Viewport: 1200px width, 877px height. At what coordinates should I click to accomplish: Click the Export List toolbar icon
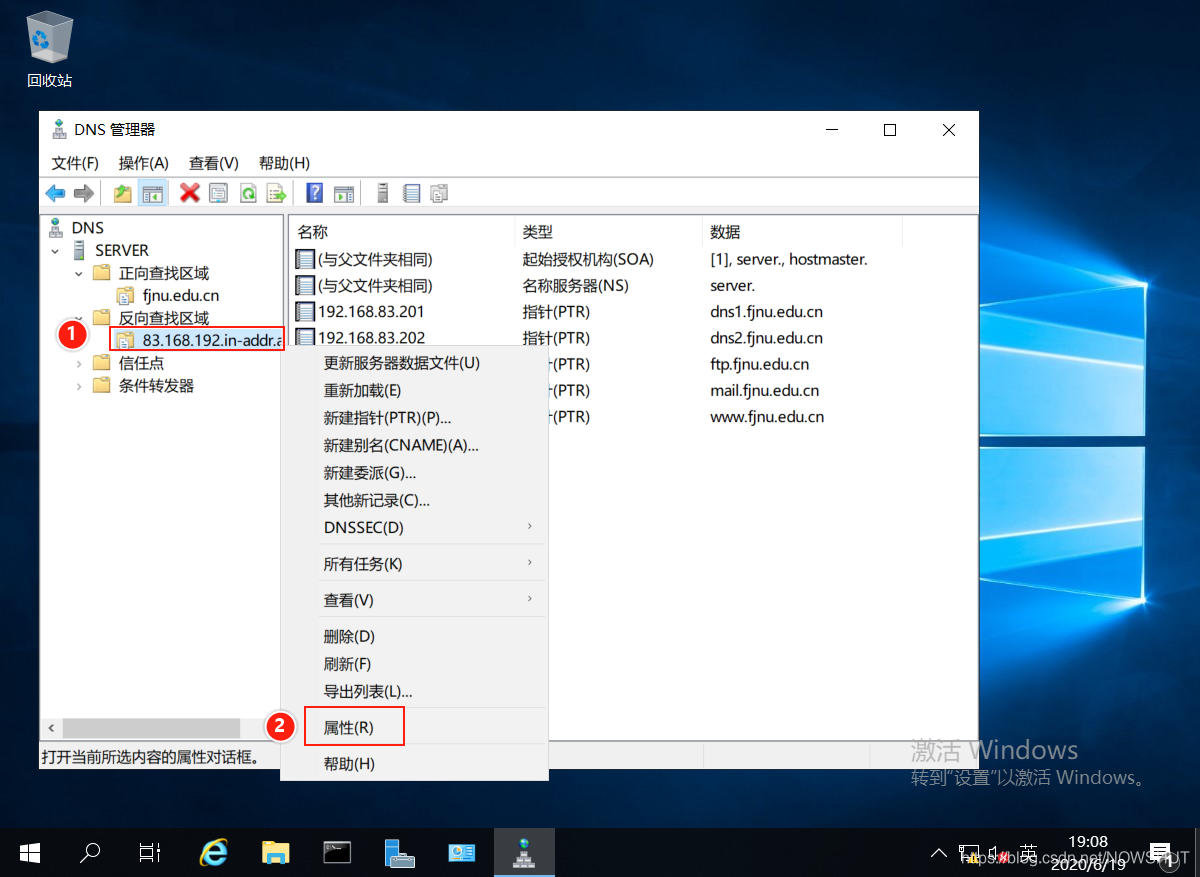(277, 193)
